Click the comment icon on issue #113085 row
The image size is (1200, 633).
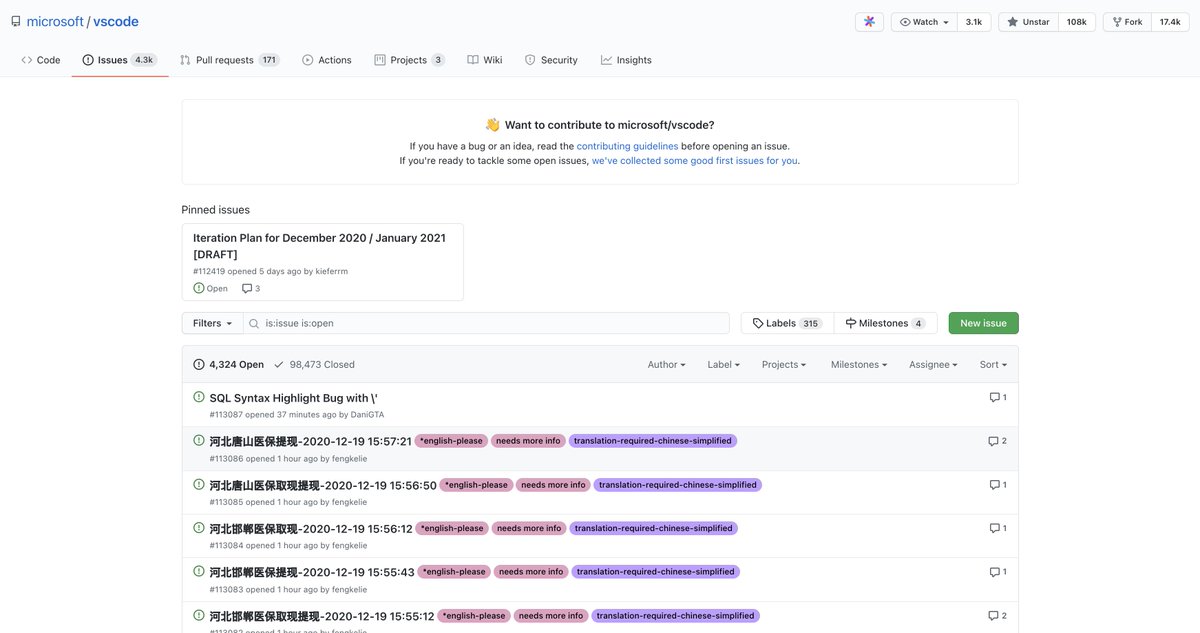[994, 485]
